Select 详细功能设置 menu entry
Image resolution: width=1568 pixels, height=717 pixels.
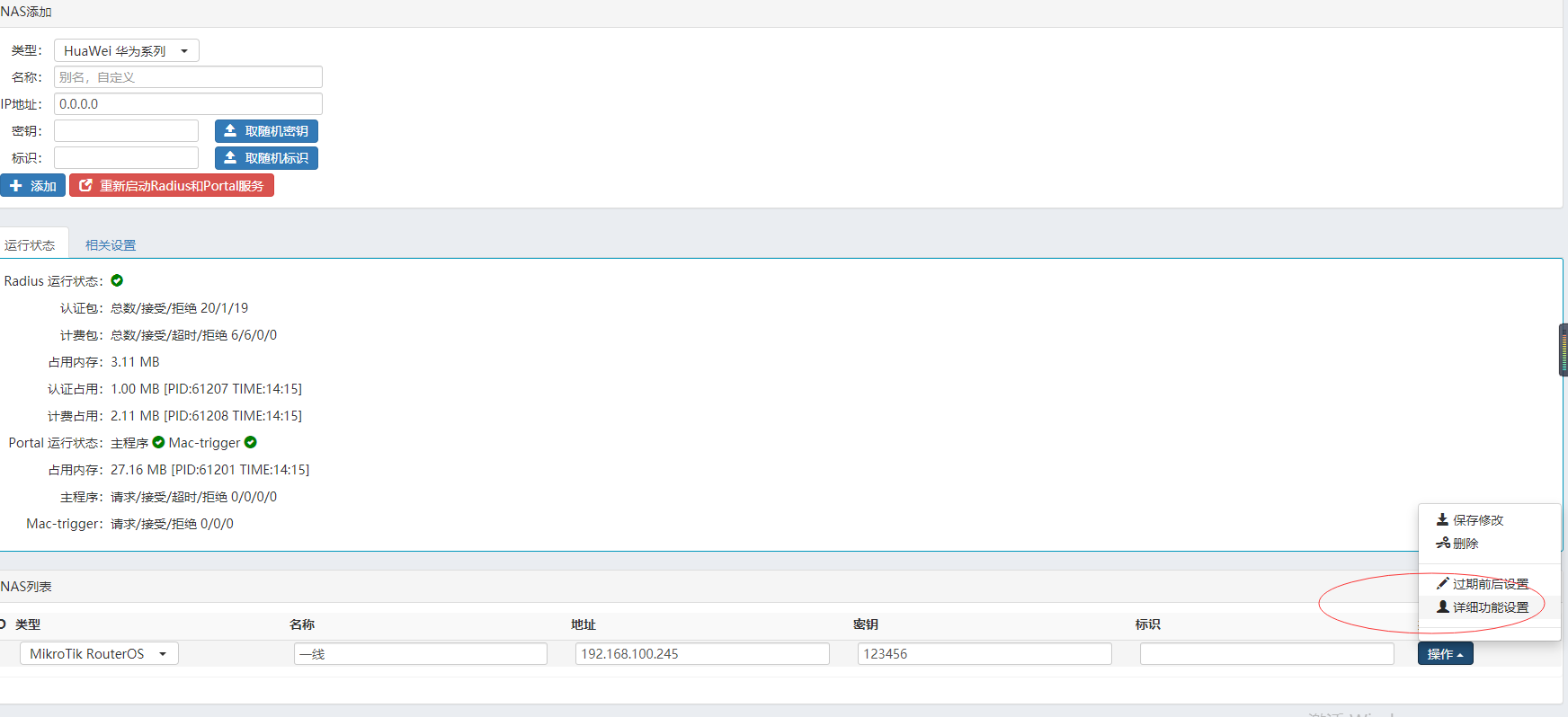pos(1490,607)
